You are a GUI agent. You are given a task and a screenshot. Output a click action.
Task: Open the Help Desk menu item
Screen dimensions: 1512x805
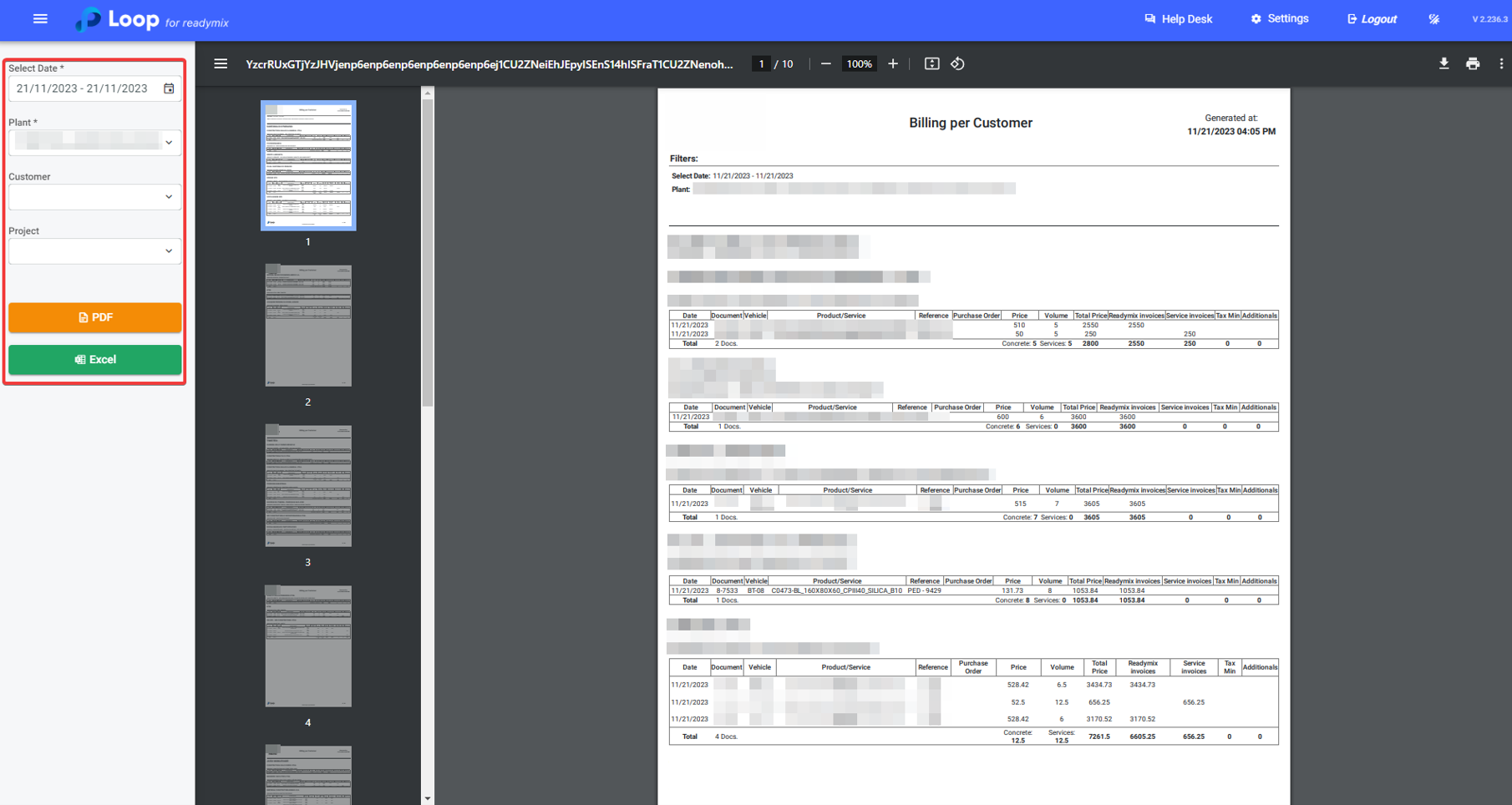1178,19
